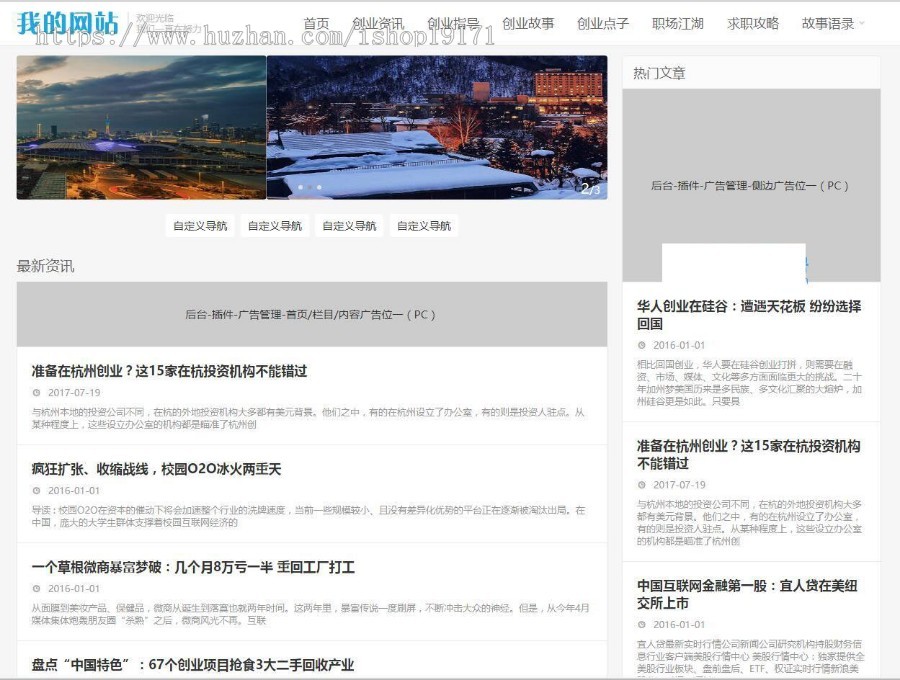Screen dimensions: 900x680
Task: Open the 疯狂扩张、收缩战线 article headline
Action: pos(155,468)
